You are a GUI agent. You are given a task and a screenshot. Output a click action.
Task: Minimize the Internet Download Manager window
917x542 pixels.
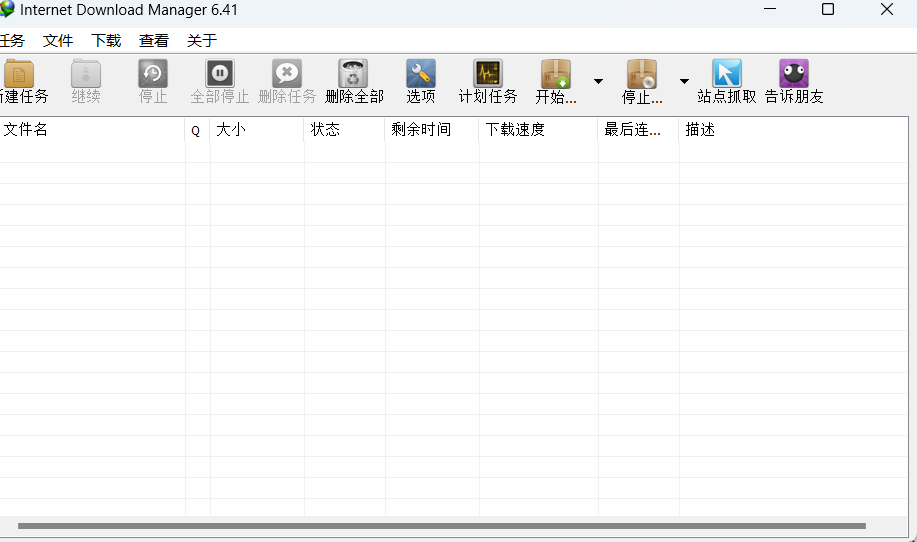[x=770, y=9]
